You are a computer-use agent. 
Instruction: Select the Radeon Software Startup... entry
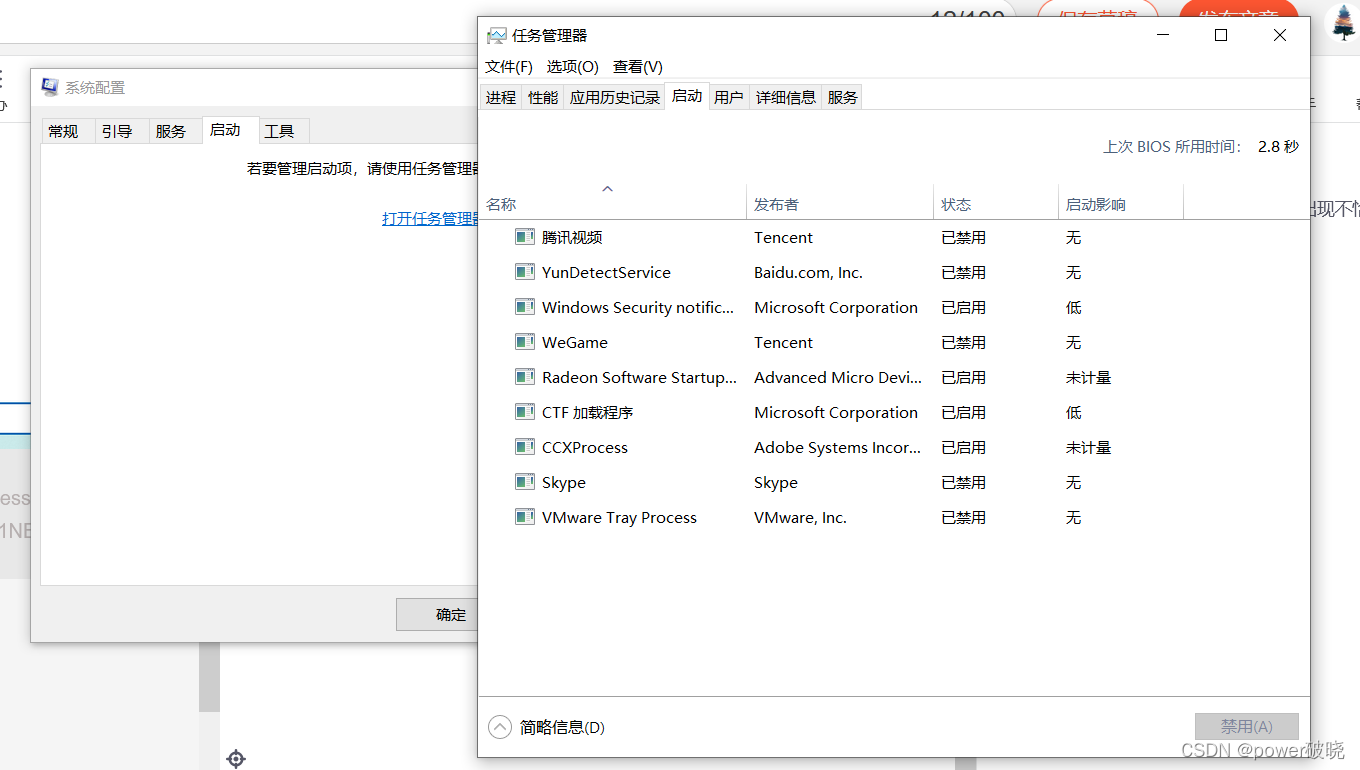coord(639,377)
